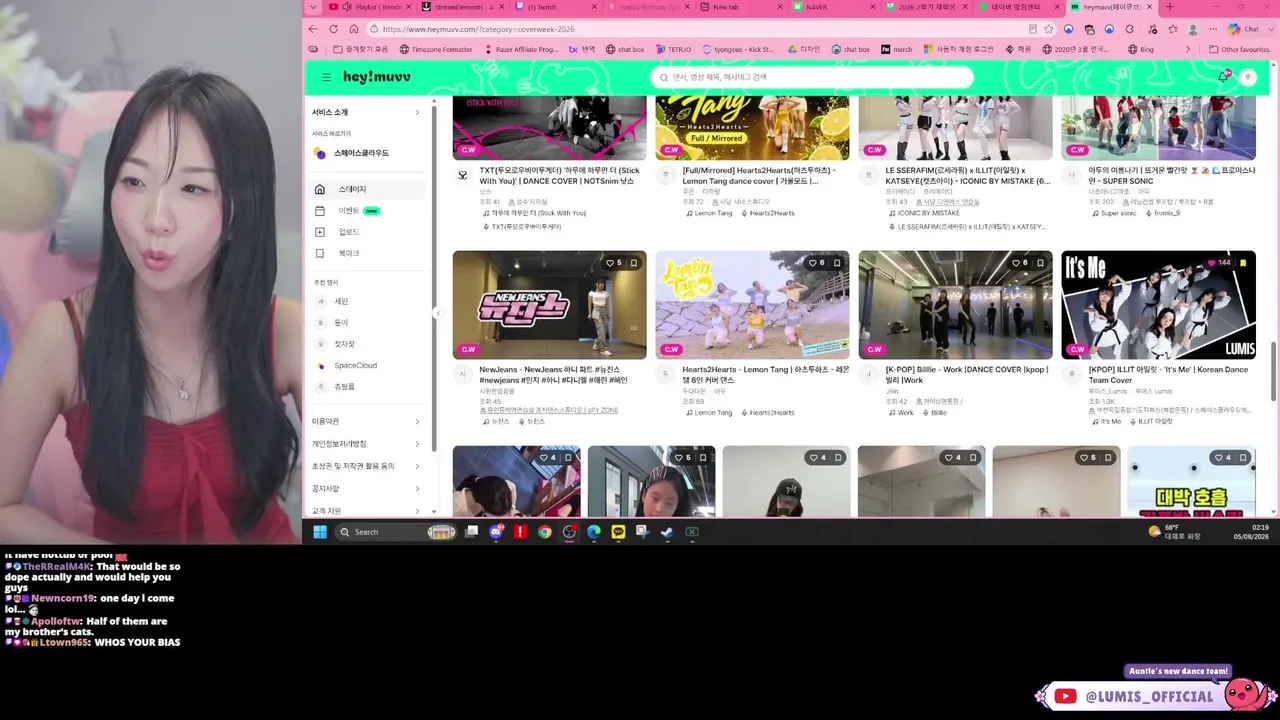This screenshot has width=1280, height=720.
Task: Open the TETR.IO bookmark
Action: coord(674,49)
